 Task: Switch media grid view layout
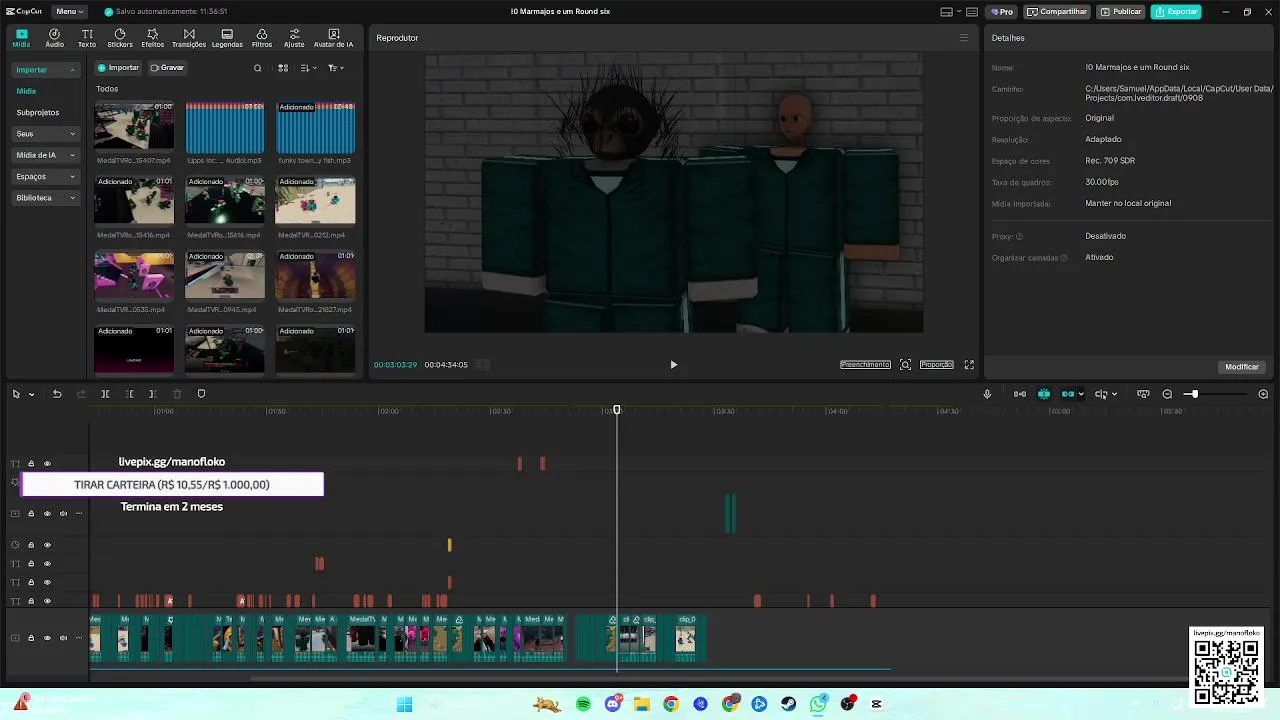(x=283, y=68)
